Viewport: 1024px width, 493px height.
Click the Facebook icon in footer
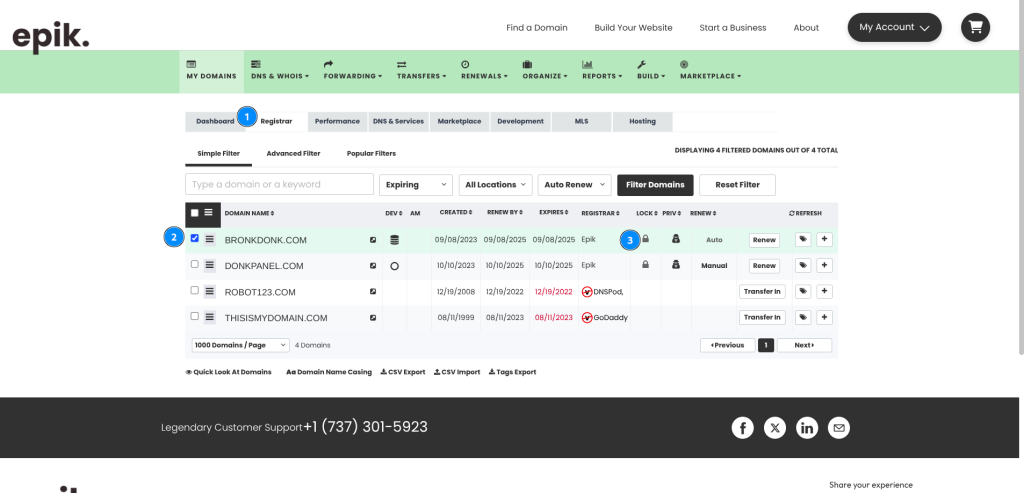(743, 428)
